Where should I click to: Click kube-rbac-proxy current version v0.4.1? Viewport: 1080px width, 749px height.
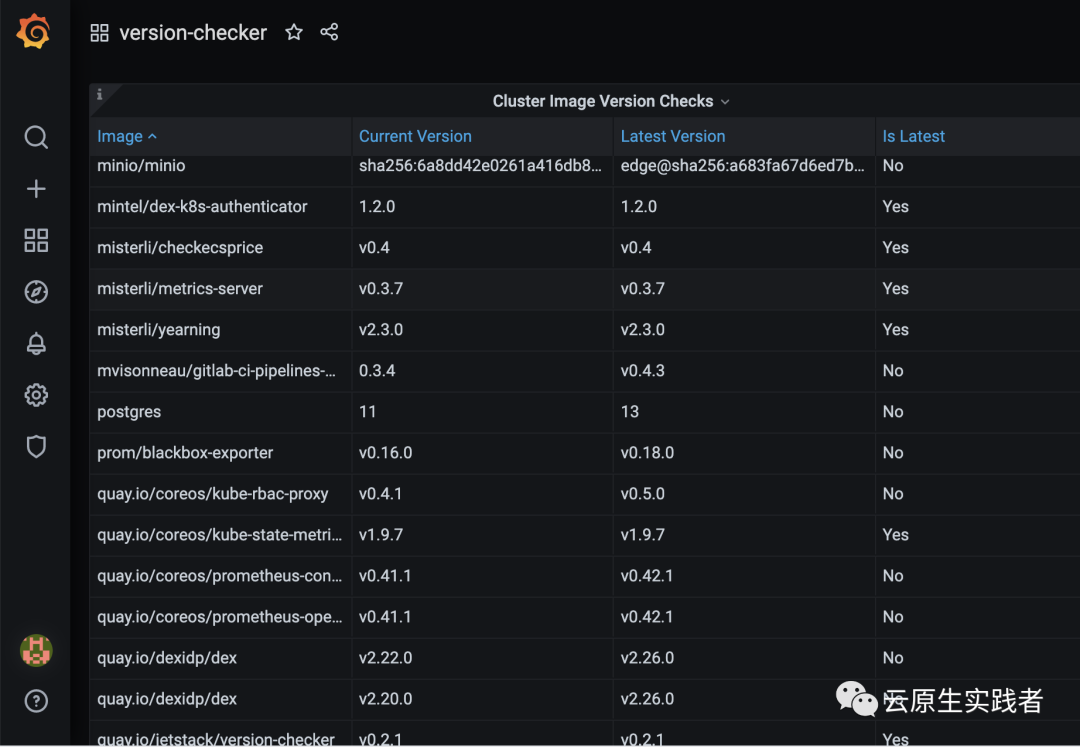(380, 494)
